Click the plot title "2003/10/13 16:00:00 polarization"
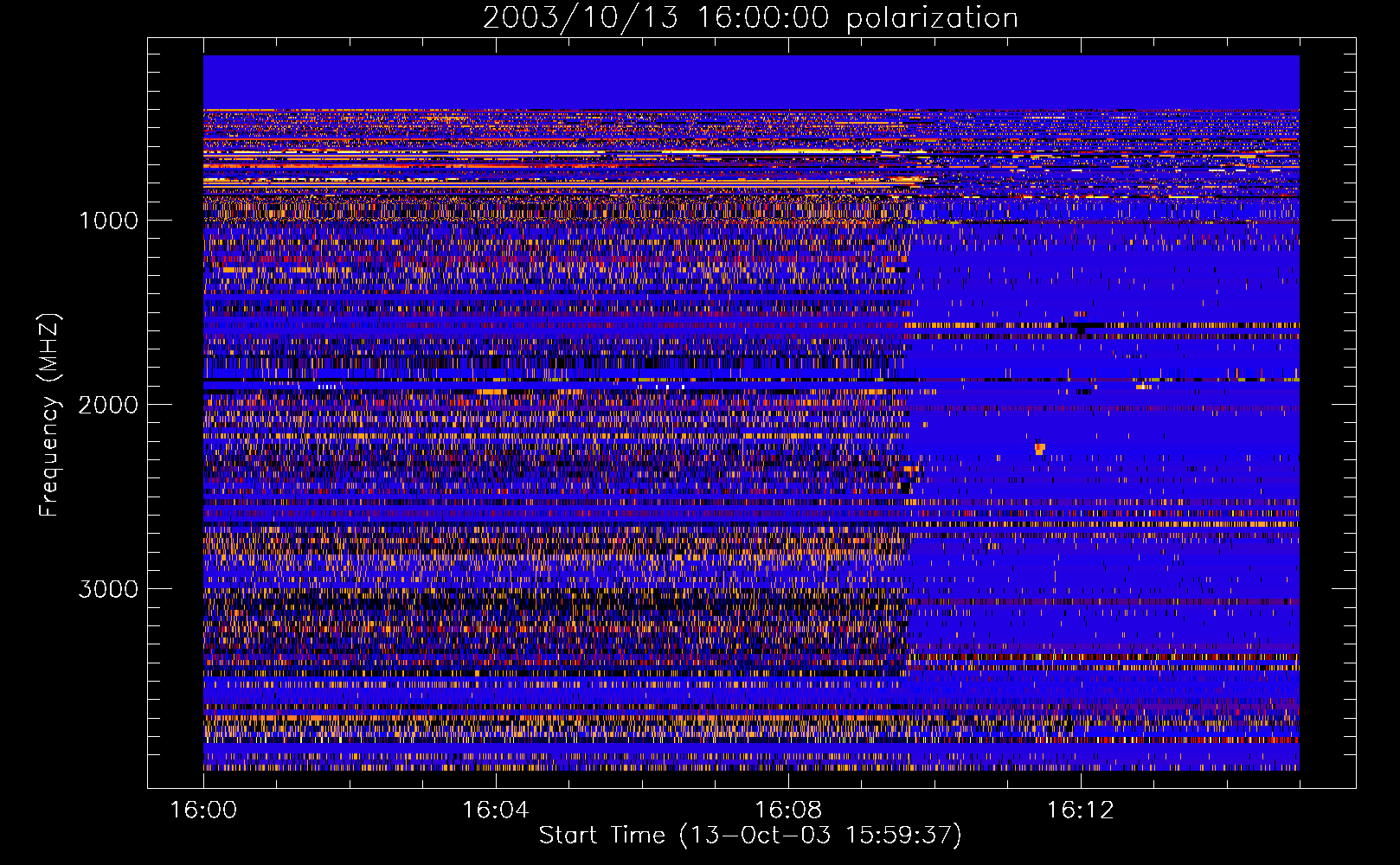Screen dimensions: 1400x865 click(750, 17)
